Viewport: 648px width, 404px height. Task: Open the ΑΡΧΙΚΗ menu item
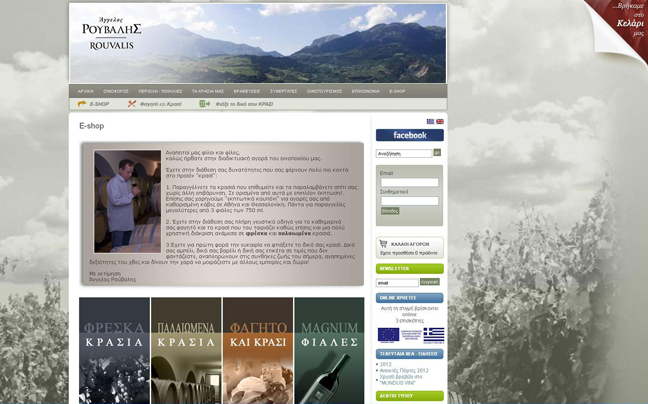86,91
